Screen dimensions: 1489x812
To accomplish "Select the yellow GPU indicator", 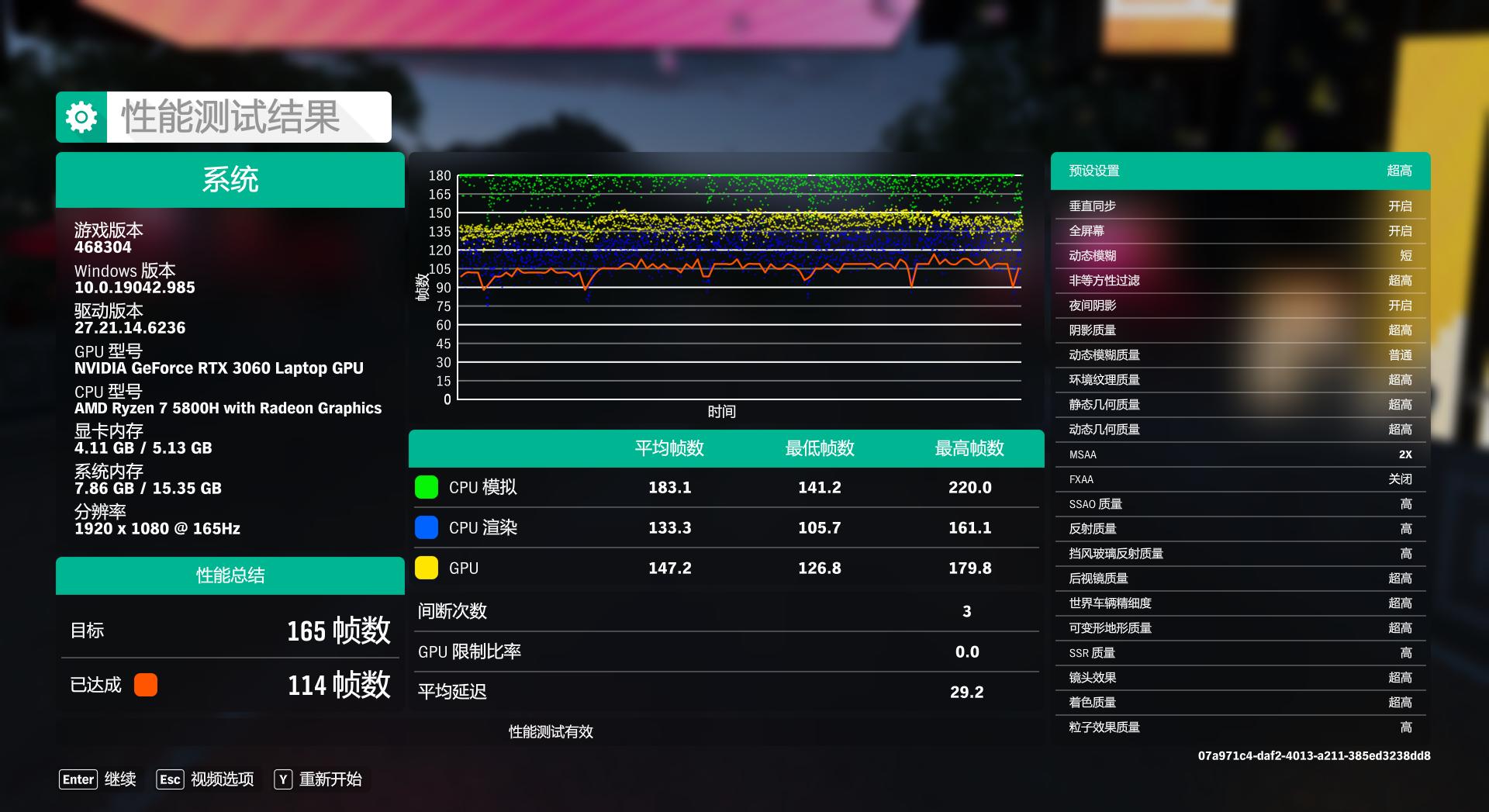I will click(x=427, y=568).
